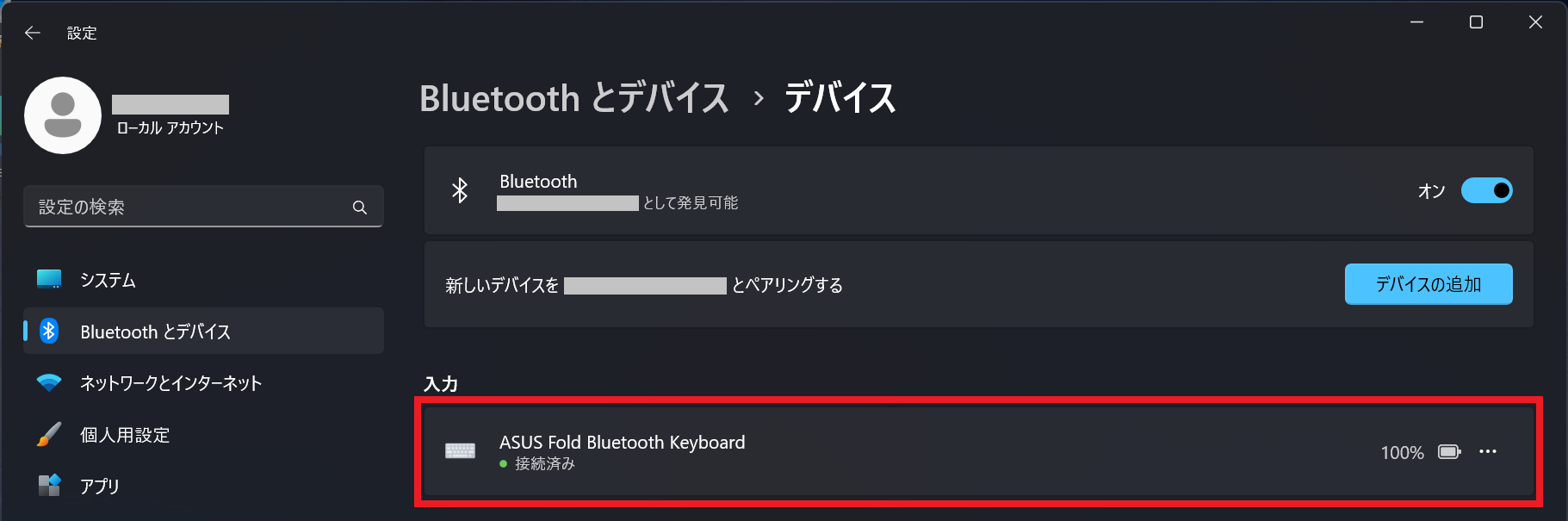1568x521 pixels.
Task: Go to Bluetooth とデバイス breadcrumb link
Action: [x=574, y=98]
